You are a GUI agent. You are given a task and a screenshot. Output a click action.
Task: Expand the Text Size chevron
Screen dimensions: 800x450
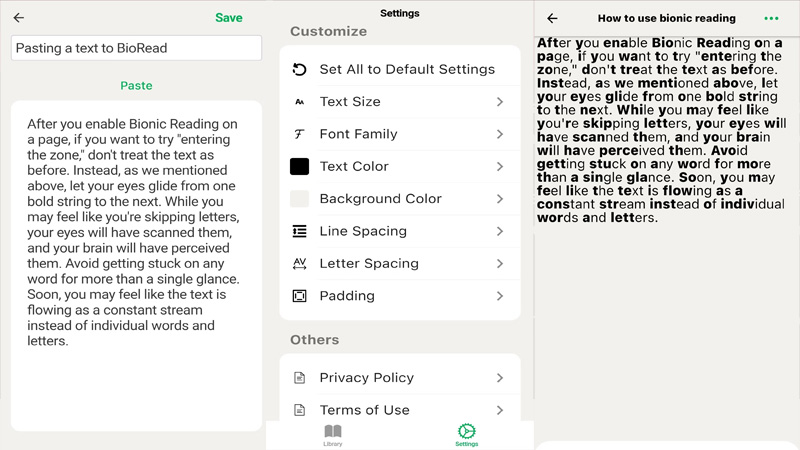click(499, 102)
